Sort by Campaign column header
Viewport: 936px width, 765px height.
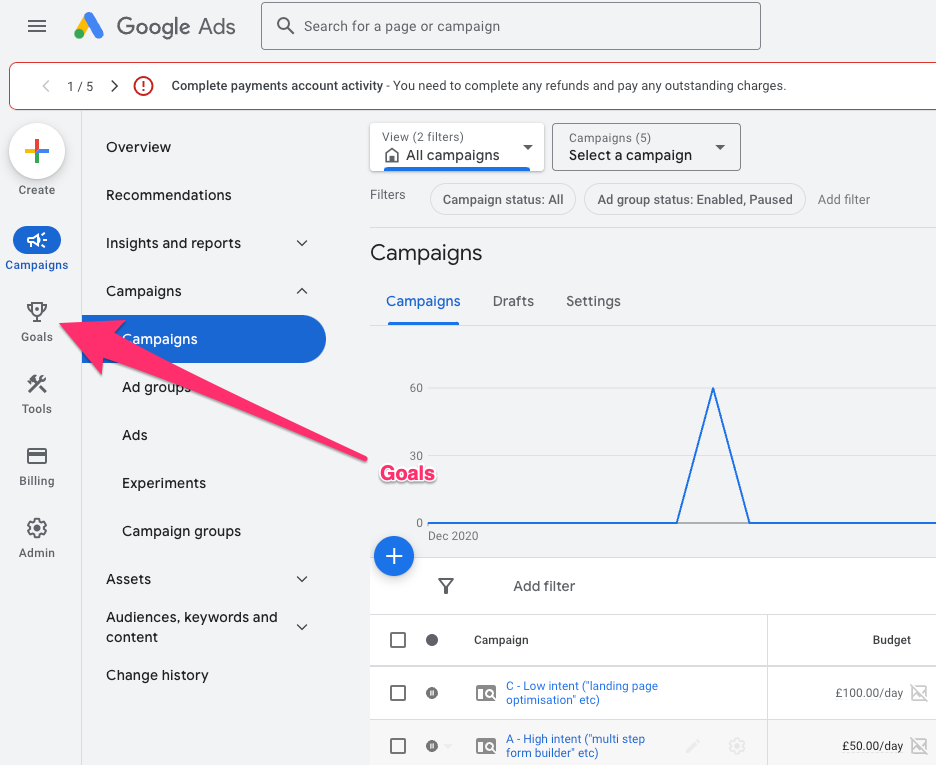click(501, 640)
